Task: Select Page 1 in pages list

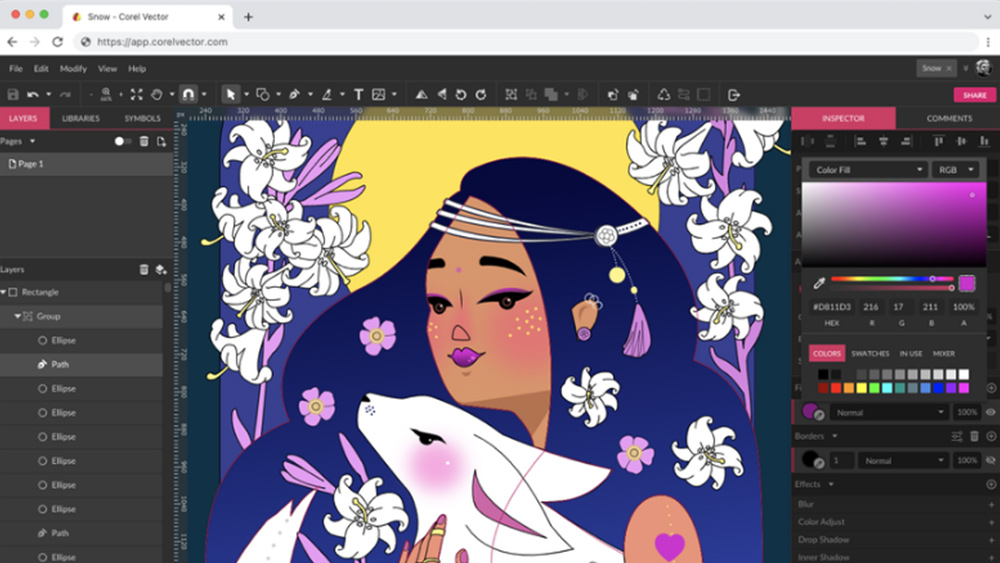Action: (86, 164)
